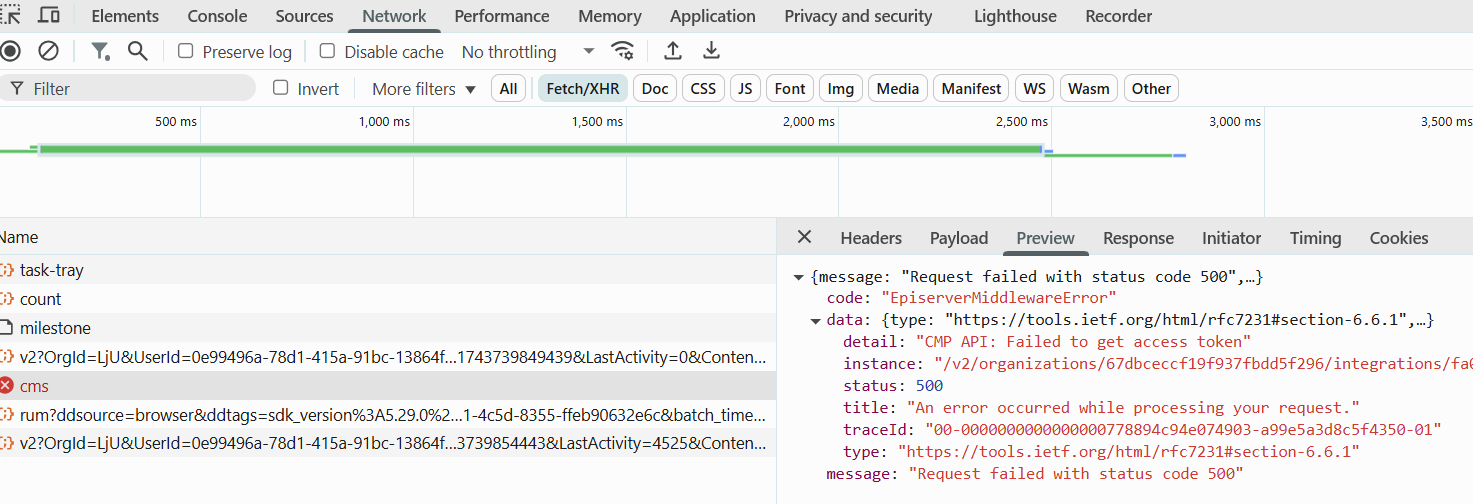Click the export HAR download icon
Screen dimensions: 1473x504
coord(711,51)
